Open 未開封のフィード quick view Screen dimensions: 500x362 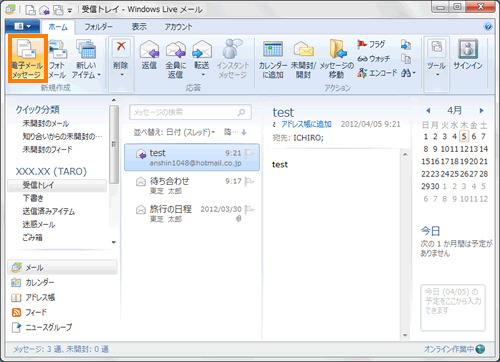coord(47,149)
